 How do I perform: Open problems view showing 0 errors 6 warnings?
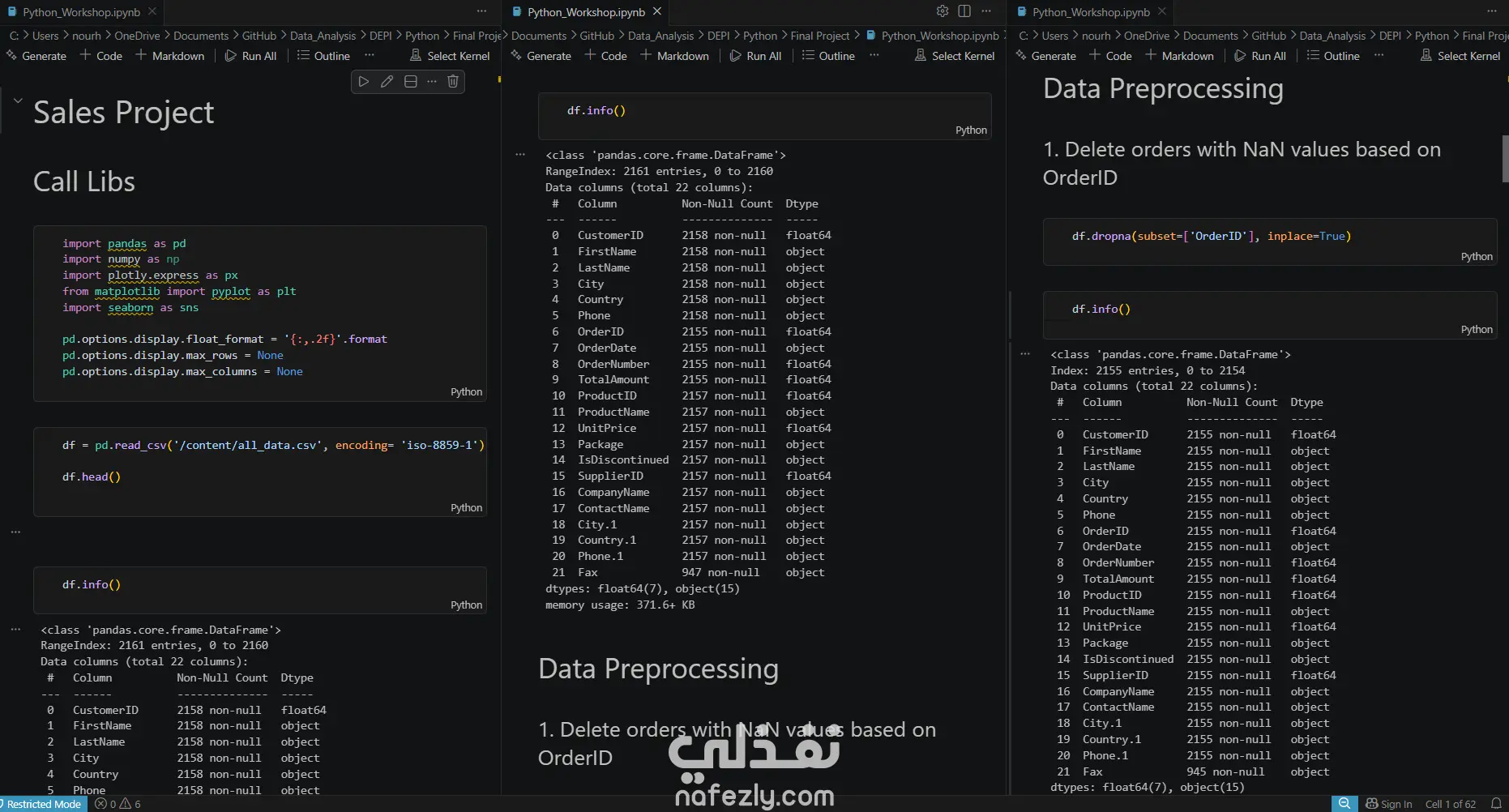point(118,804)
